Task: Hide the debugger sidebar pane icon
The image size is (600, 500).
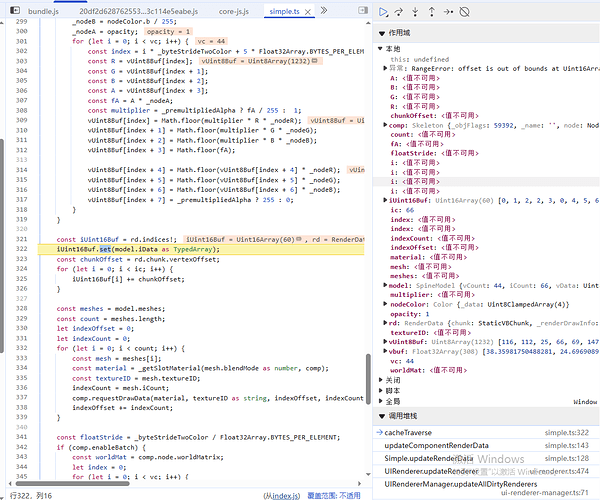Action: (x=361, y=10)
